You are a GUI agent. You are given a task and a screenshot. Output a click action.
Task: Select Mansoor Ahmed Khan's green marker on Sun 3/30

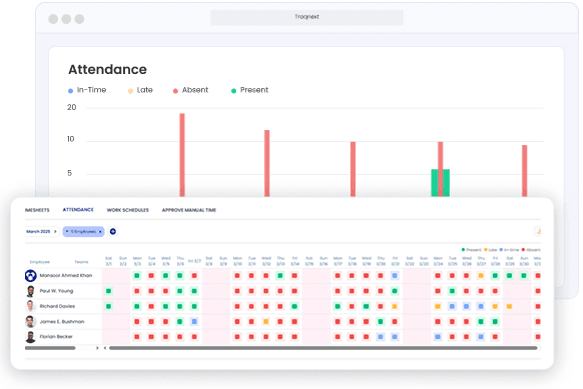tap(524, 276)
